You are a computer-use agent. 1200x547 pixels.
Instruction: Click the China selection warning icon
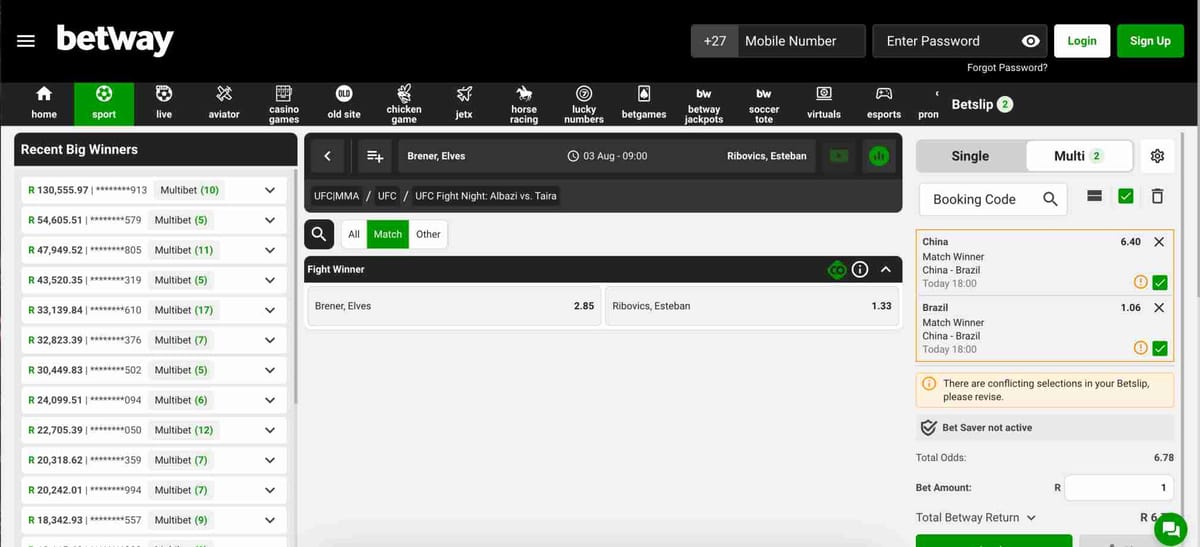[1140, 283]
